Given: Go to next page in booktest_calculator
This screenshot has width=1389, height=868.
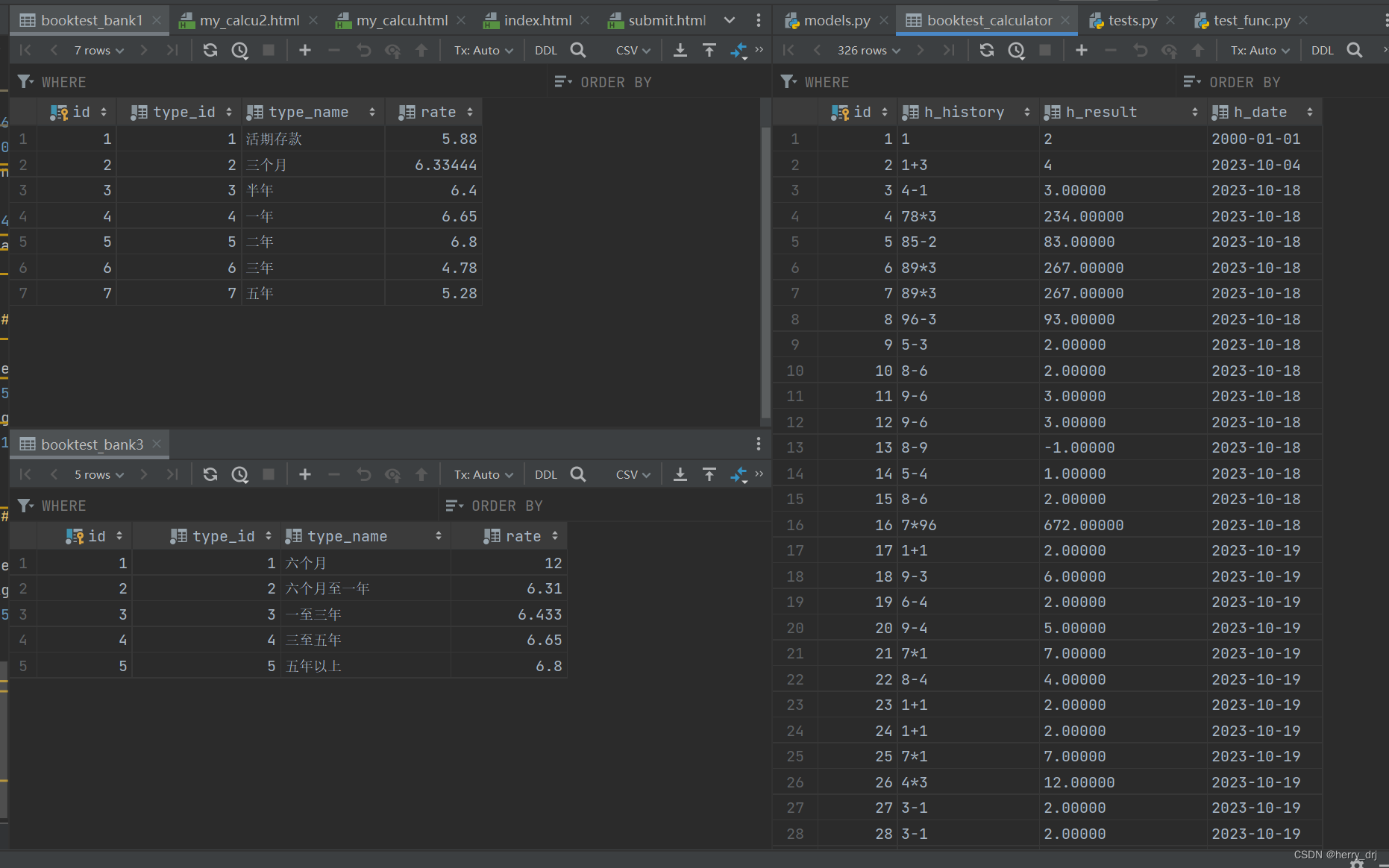Looking at the screenshot, I should [x=921, y=50].
